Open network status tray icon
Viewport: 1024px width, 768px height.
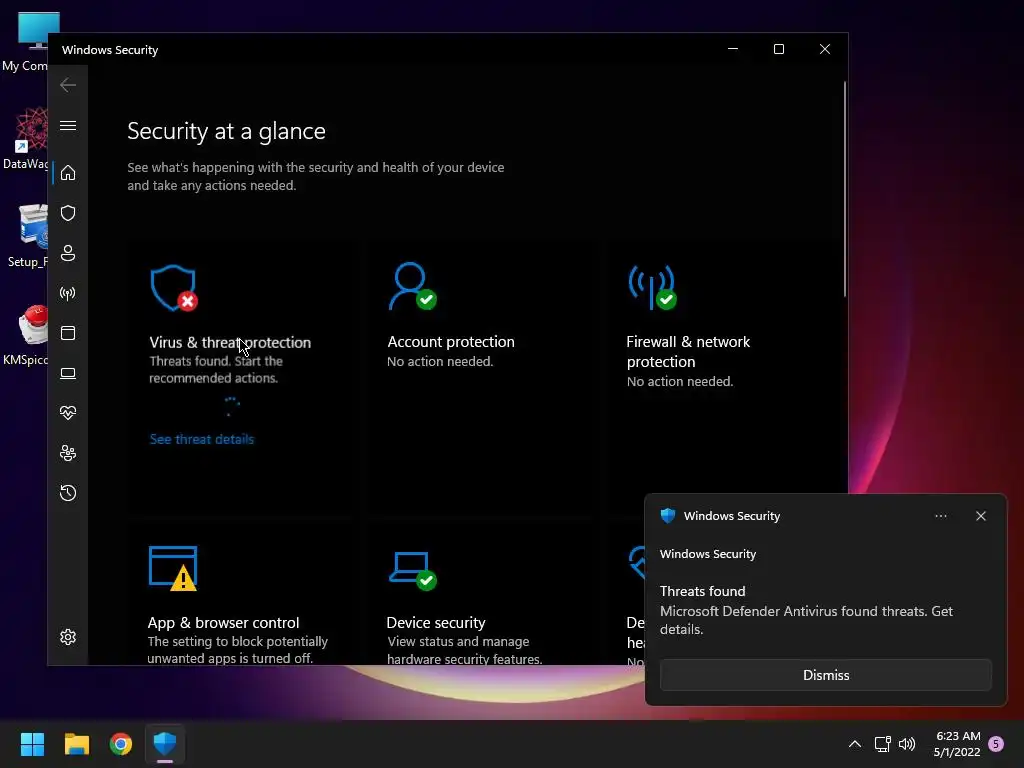tap(882, 744)
